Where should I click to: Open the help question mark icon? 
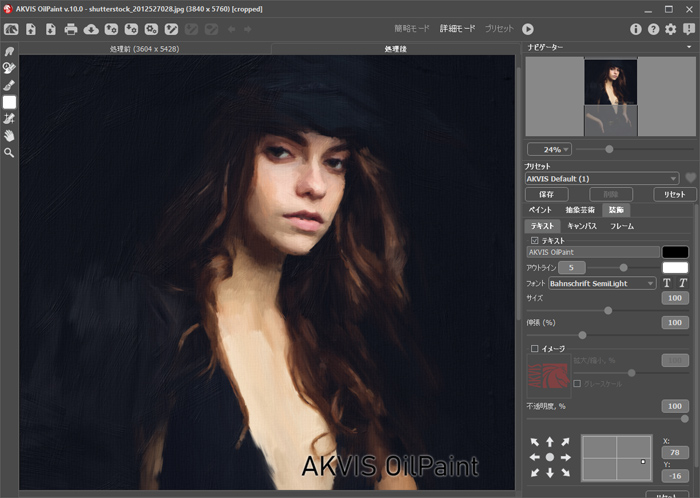pos(653,29)
